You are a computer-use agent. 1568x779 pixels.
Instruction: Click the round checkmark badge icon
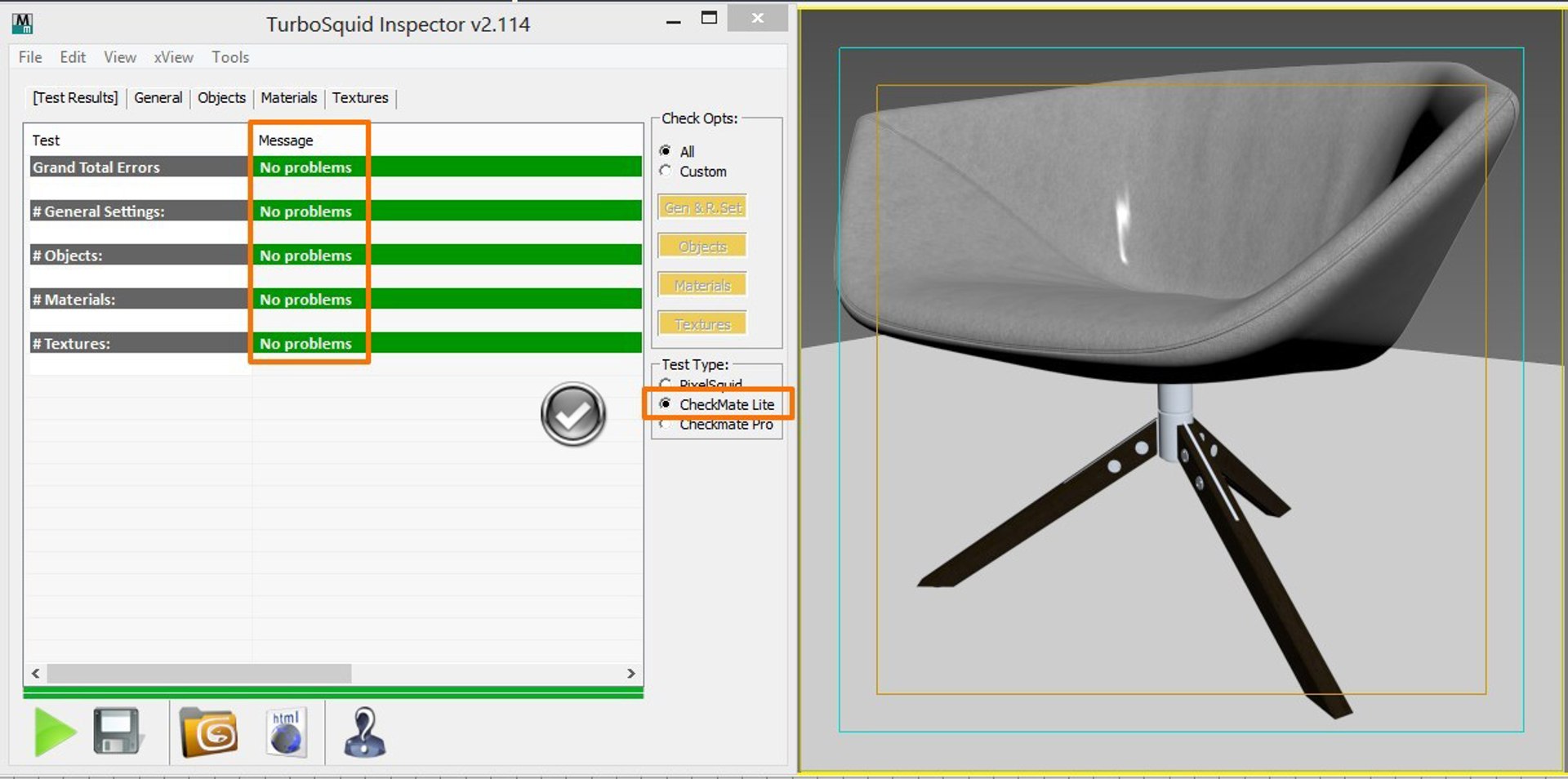click(x=573, y=414)
